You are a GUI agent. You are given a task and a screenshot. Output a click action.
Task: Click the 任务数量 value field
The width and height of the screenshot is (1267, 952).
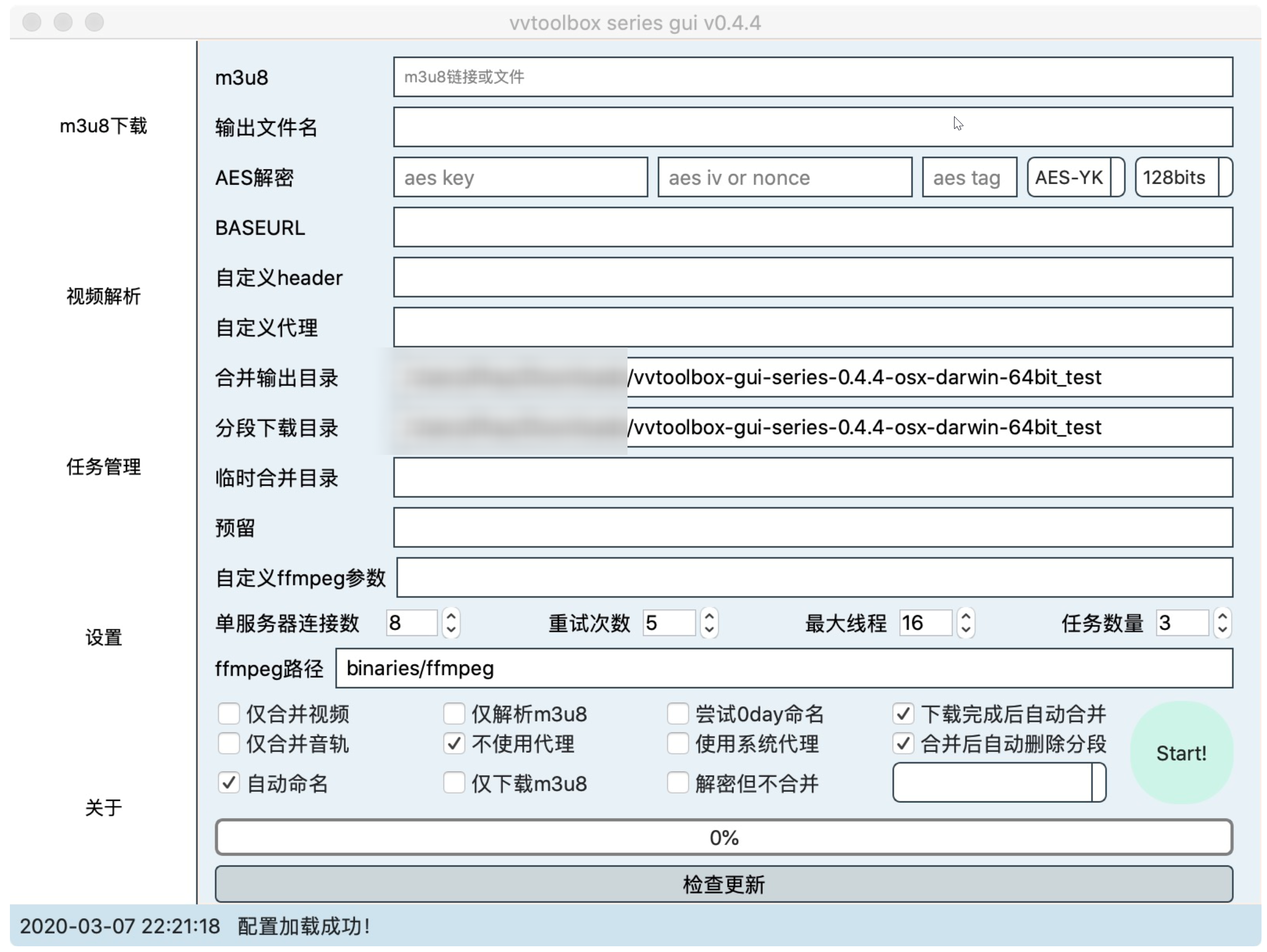point(1182,623)
